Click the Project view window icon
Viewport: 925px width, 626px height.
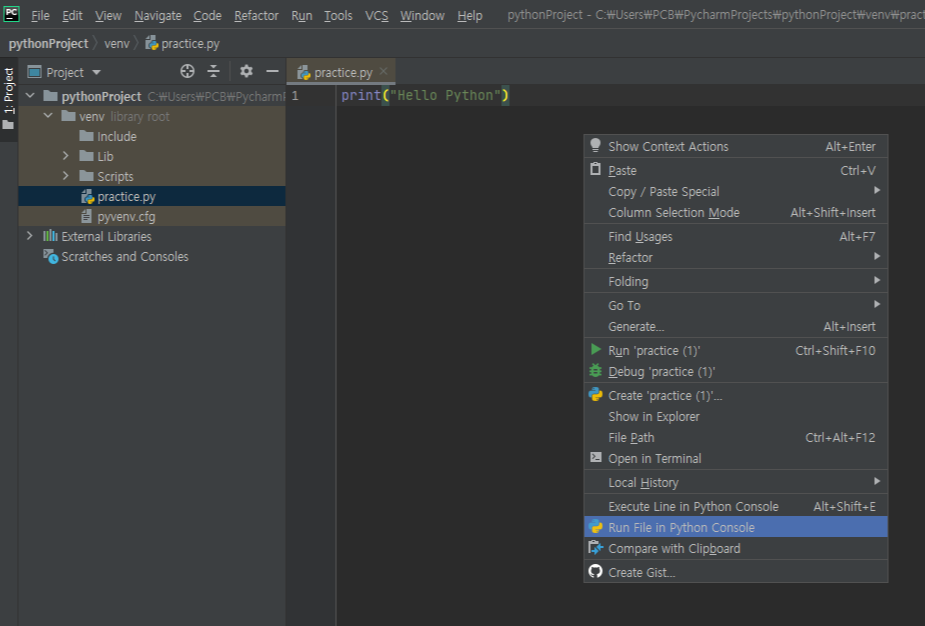35,72
